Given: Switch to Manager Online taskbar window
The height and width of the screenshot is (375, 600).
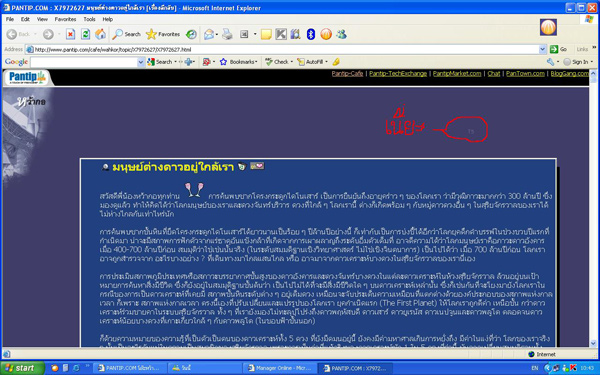Looking at the screenshot, I should tap(279, 368).
